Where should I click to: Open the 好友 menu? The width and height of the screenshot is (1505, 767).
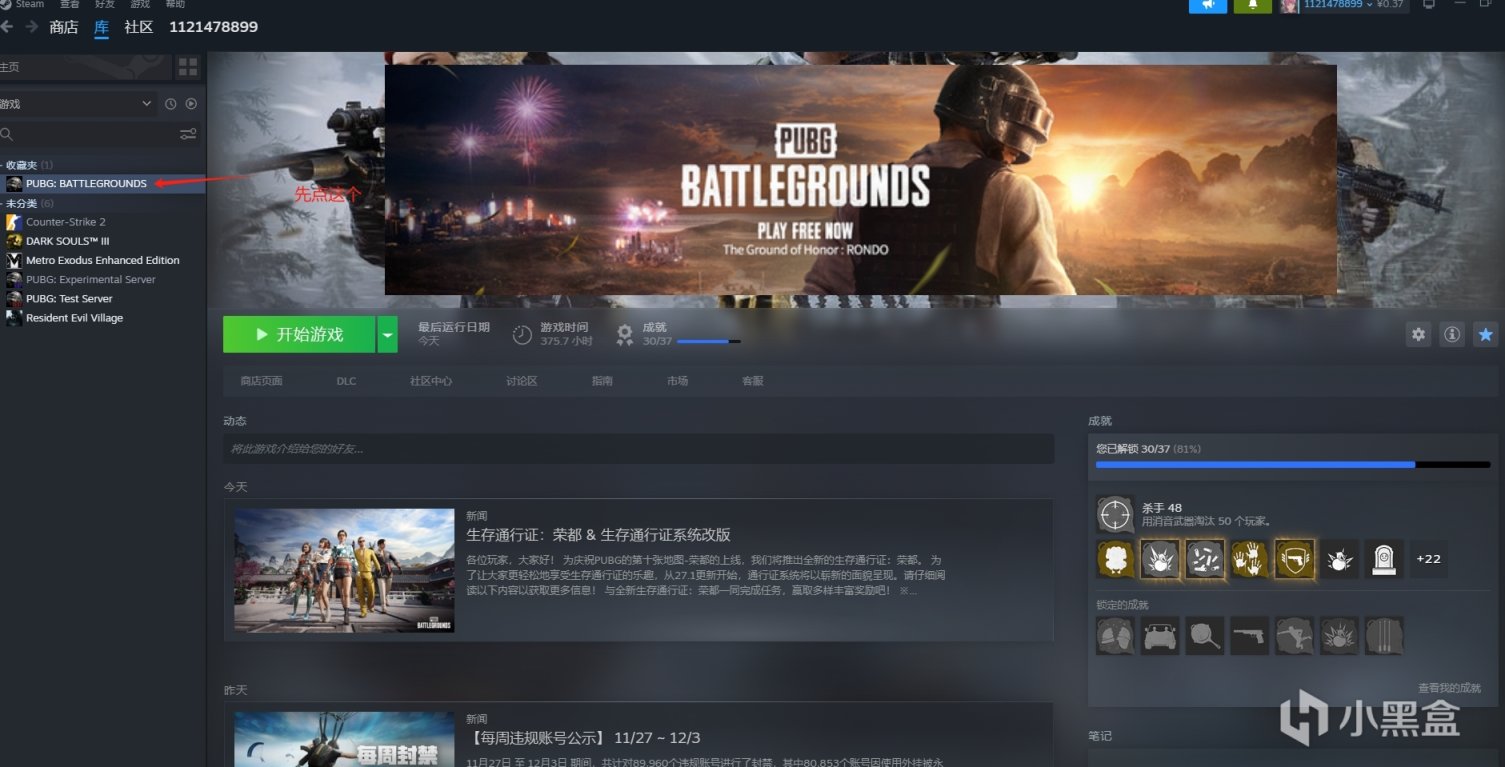tap(104, 4)
